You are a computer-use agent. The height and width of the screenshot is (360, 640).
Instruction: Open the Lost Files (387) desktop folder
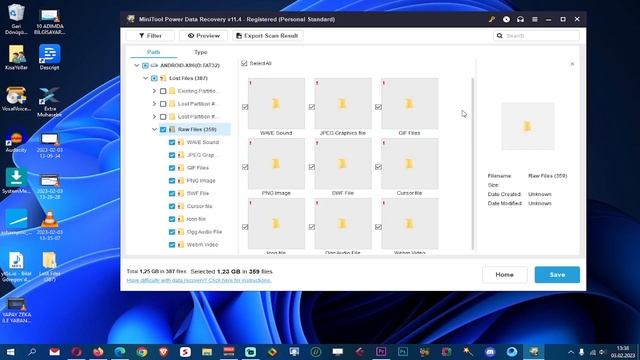[49, 266]
